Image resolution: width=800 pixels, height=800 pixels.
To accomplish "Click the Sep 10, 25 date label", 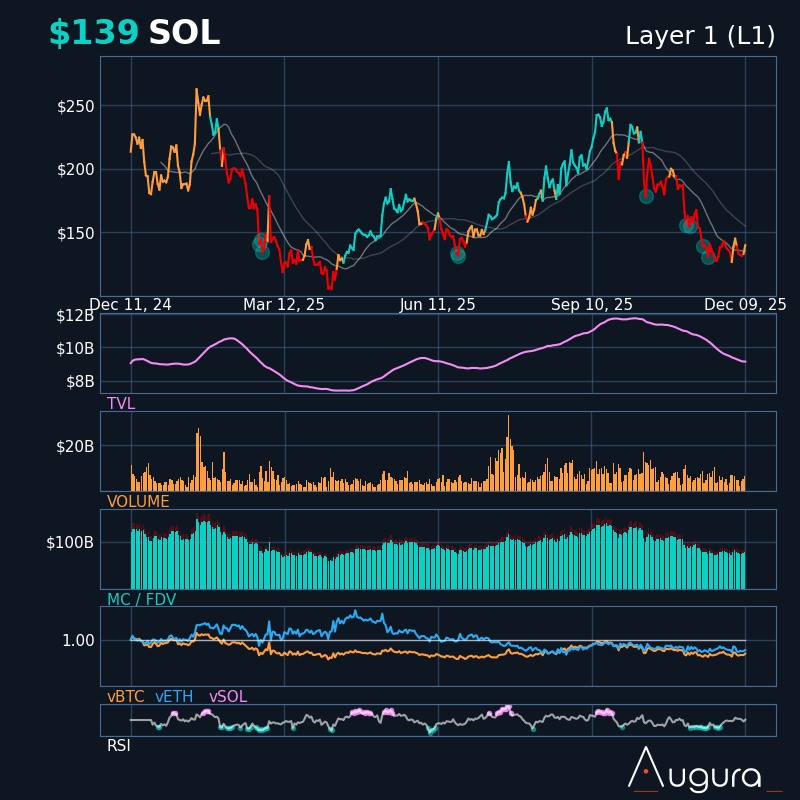I will point(592,305).
